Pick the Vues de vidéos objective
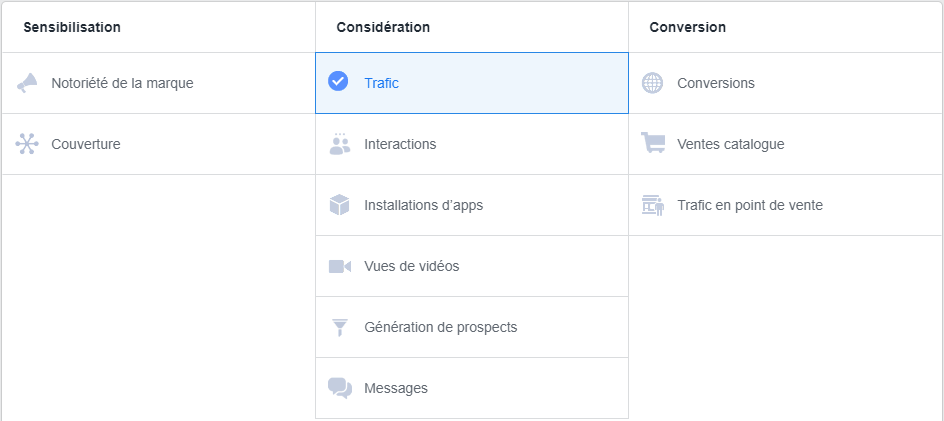This screenshot has height=421, width=944. [412, 266]
